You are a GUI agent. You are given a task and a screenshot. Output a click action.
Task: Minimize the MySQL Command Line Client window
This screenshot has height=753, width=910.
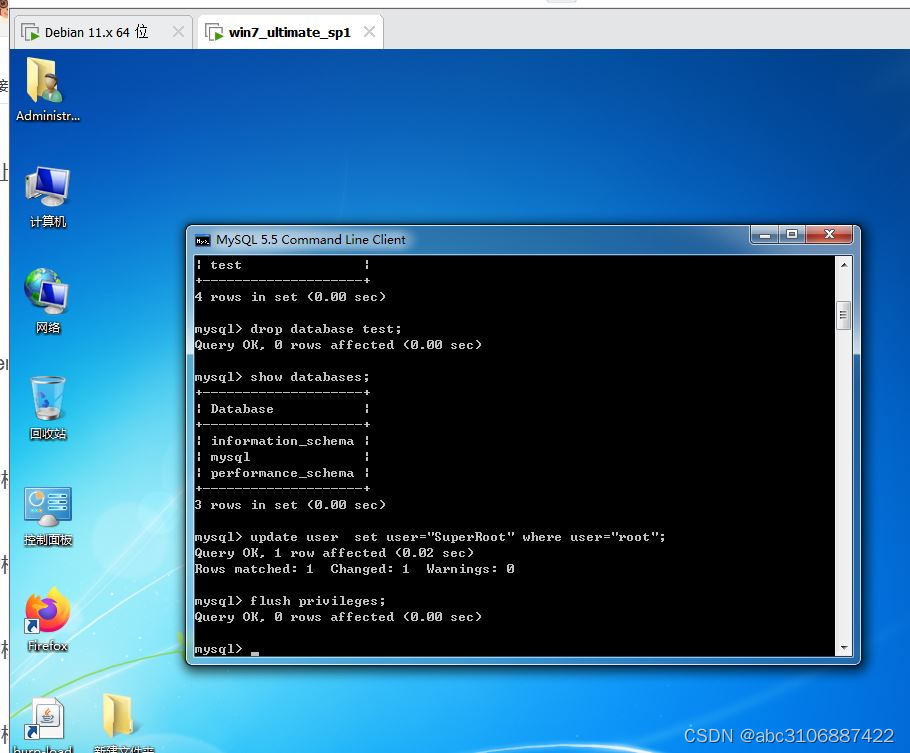(x=765, y=235)
